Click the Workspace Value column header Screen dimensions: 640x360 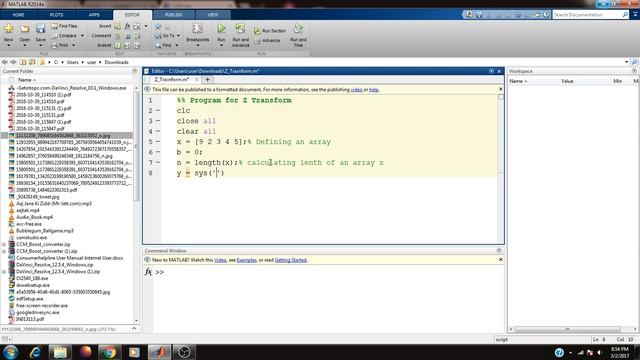tap(567, 81)
